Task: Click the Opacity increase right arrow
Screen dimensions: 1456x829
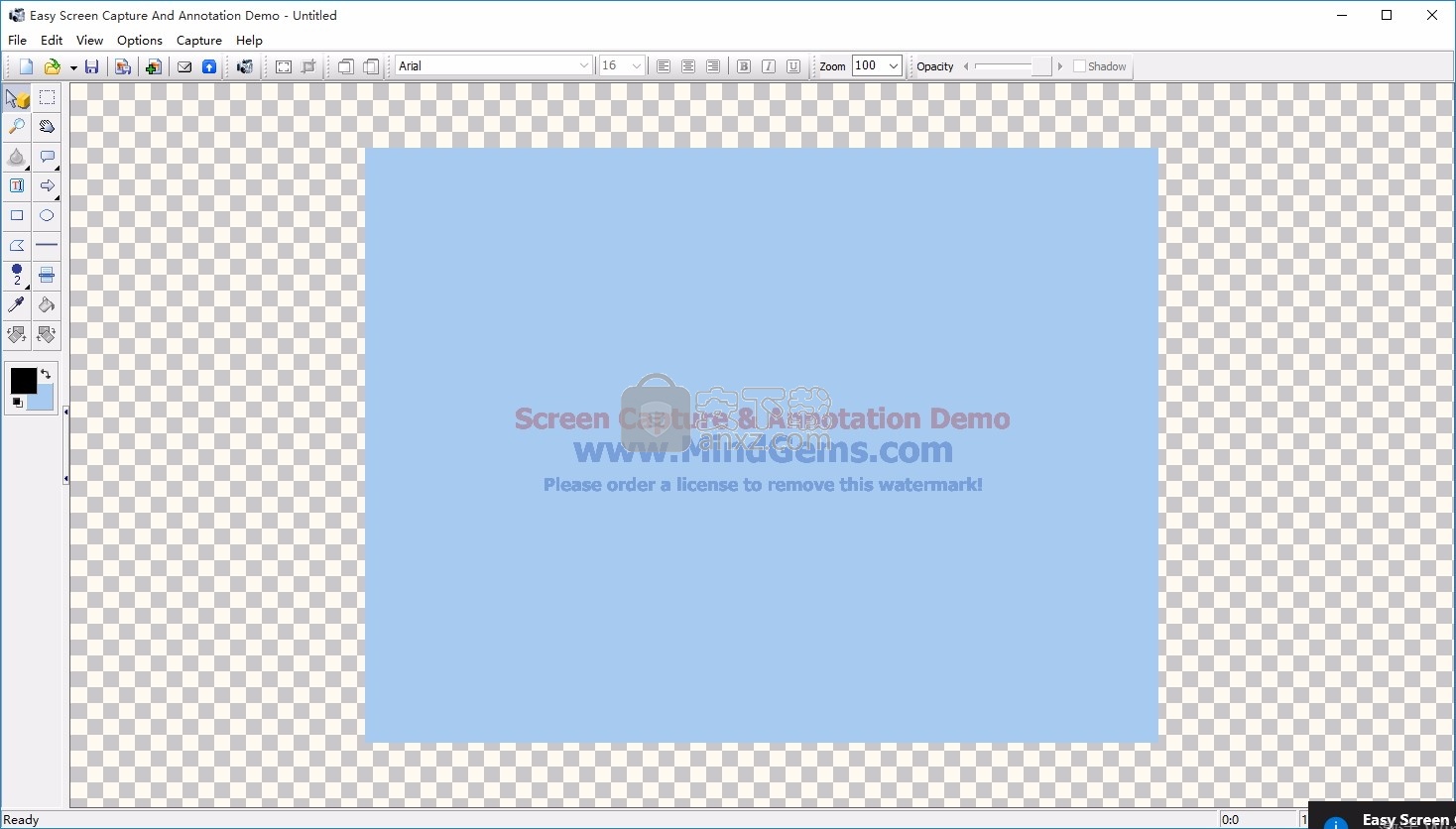Action: pos(1060,66)
